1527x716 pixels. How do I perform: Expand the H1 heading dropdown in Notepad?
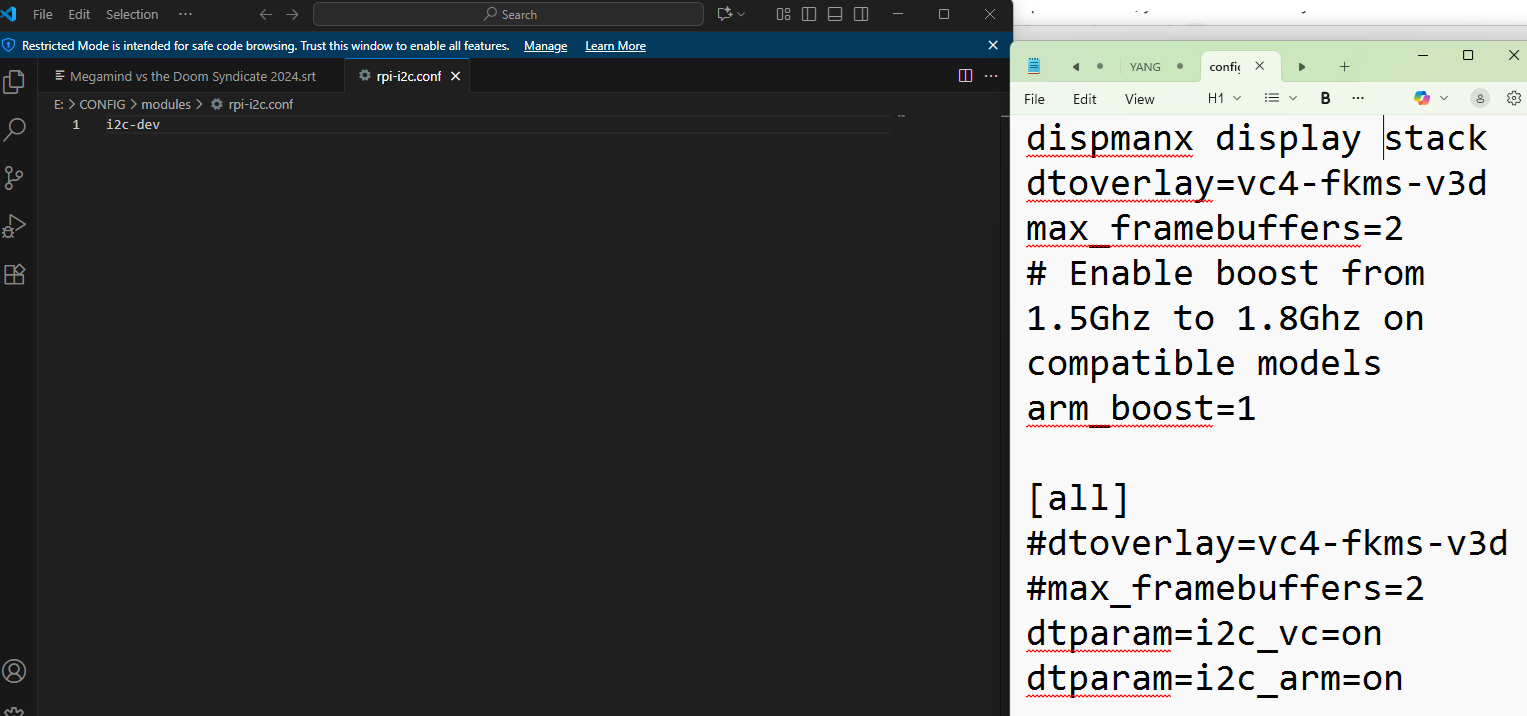click(x=1224, y=98)
